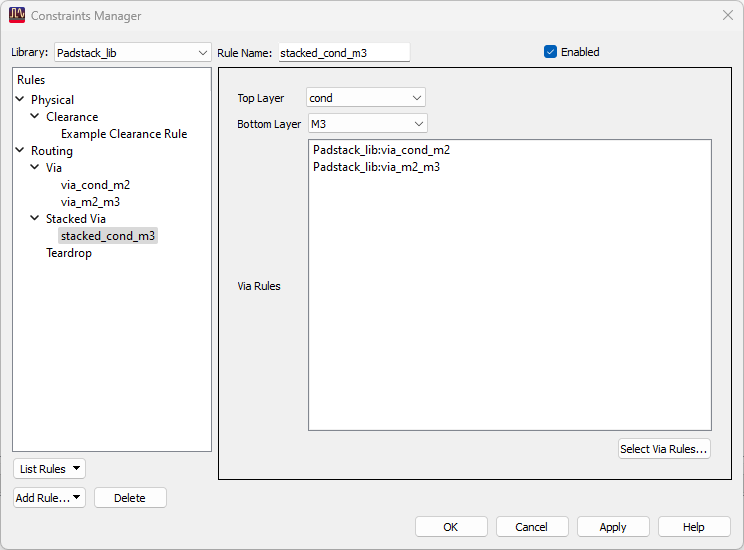Click the Delete button
744x550 pixels.
click(130, 498)
